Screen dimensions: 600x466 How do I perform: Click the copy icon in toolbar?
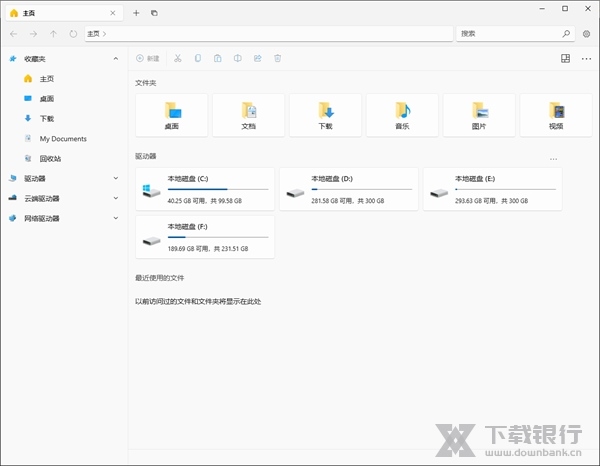point(198,58)
